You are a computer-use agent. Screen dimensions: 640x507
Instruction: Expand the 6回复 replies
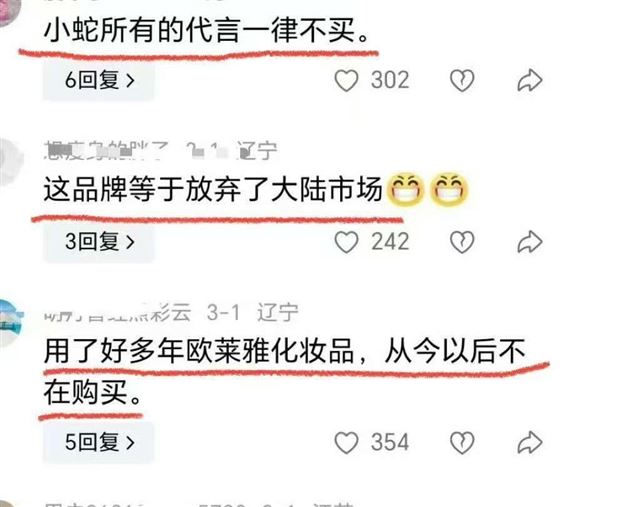pos(99,80)
